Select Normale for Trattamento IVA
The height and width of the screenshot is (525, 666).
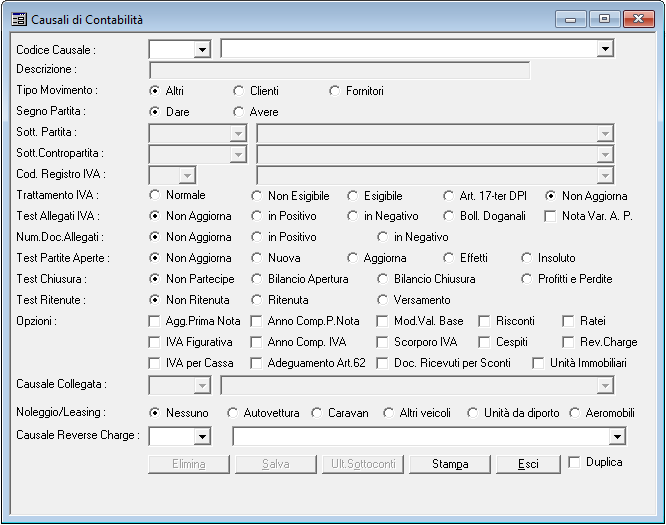(155, 195)
